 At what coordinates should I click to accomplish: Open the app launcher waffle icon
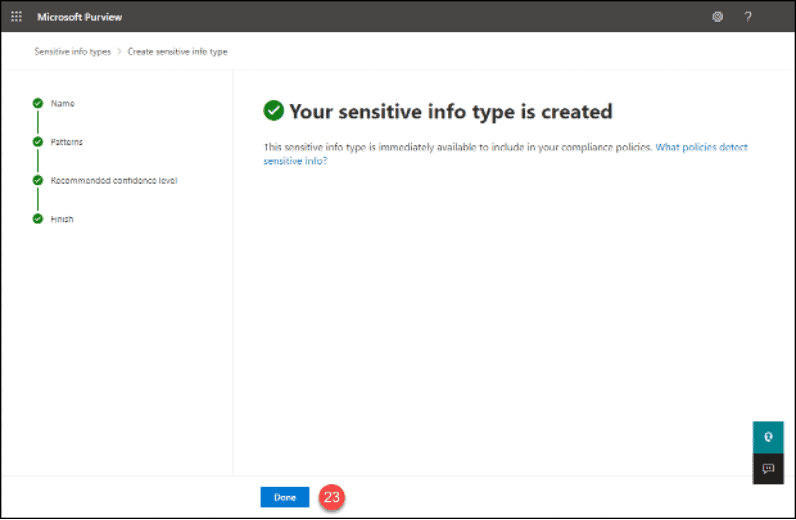pos(16,17)
